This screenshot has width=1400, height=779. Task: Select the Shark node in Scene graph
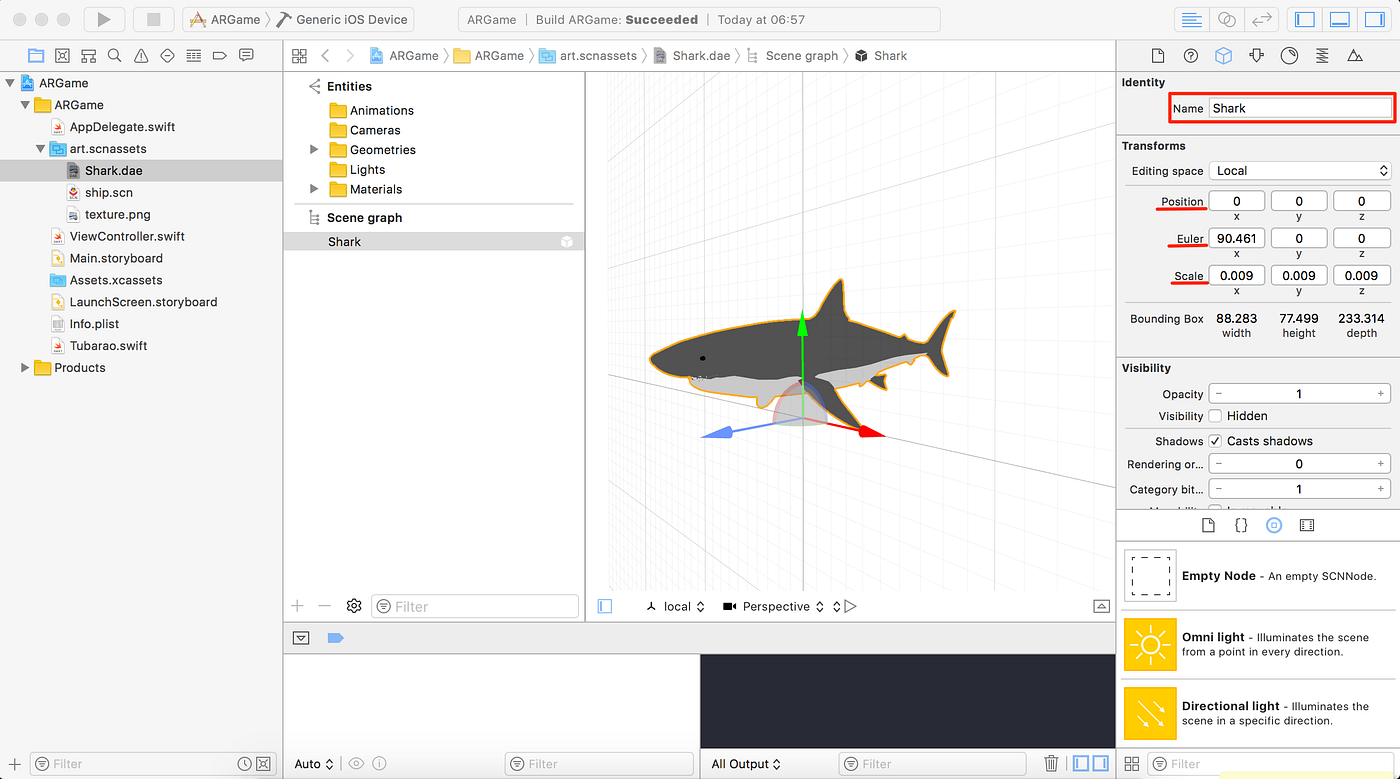tap(433, 242)
